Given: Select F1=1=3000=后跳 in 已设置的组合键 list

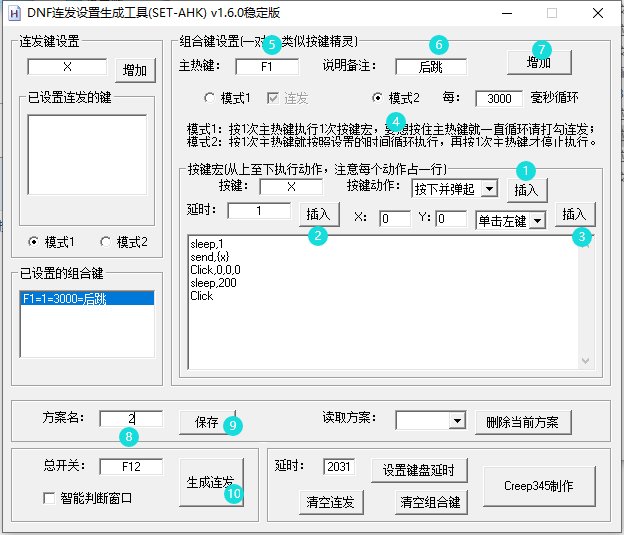Looking at the screenshot, I should point(87,299).
